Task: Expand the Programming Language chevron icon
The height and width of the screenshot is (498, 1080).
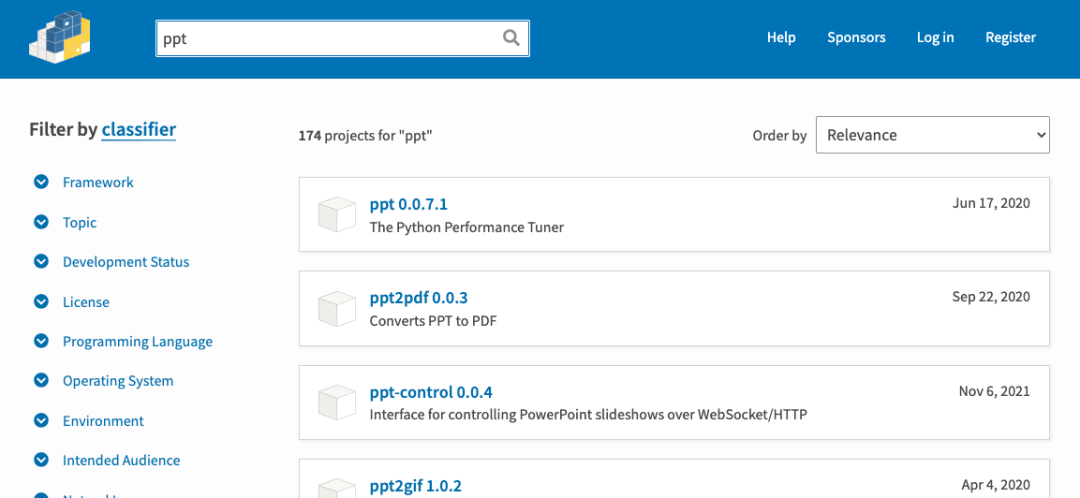Action: [41, 341]
